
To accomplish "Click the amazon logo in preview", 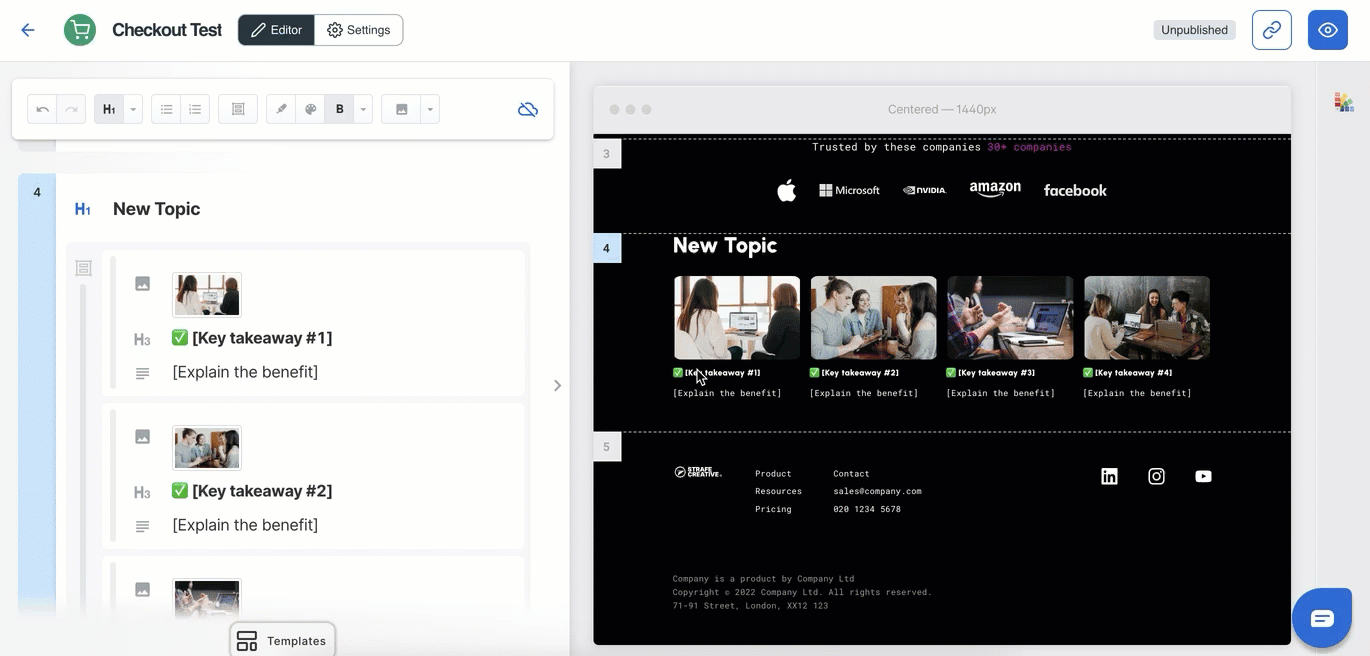I will [995, 189].
